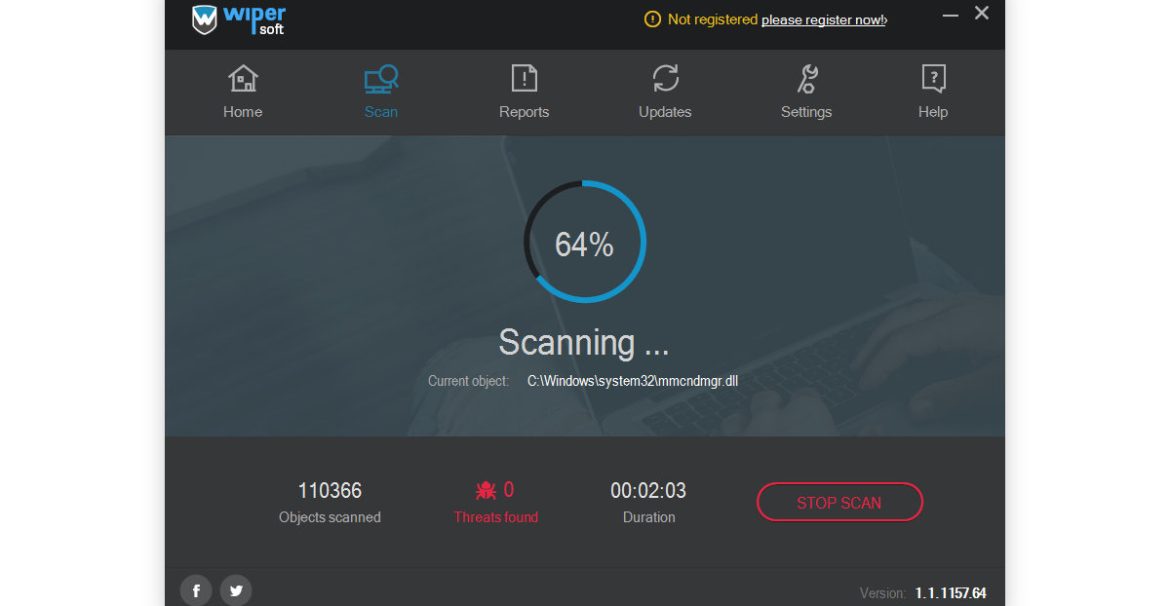
Task: Select the Scan monitor icon
Action: coord(381,78)
